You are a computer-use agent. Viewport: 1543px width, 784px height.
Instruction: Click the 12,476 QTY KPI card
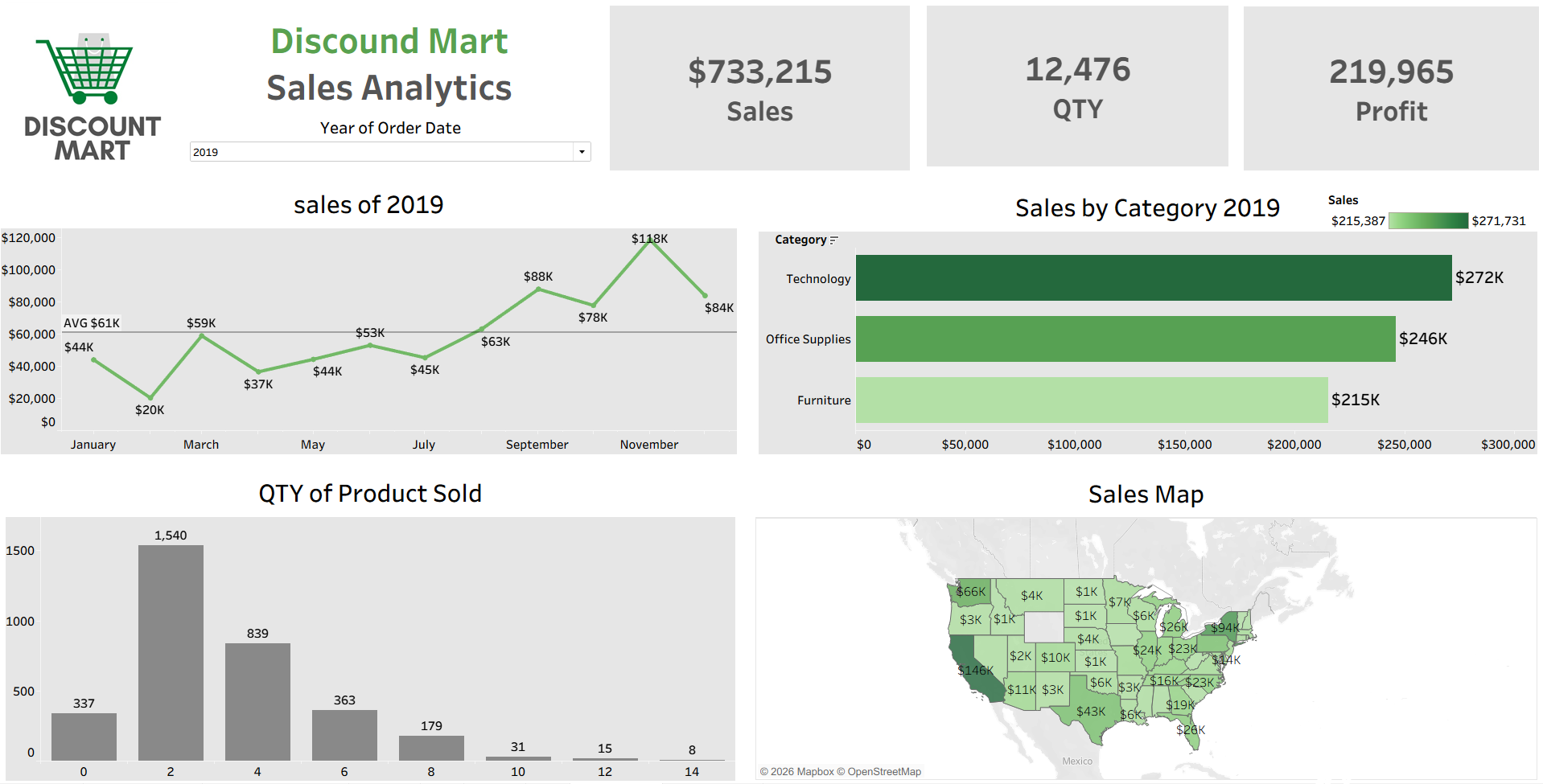click(x=1077, y=87)
